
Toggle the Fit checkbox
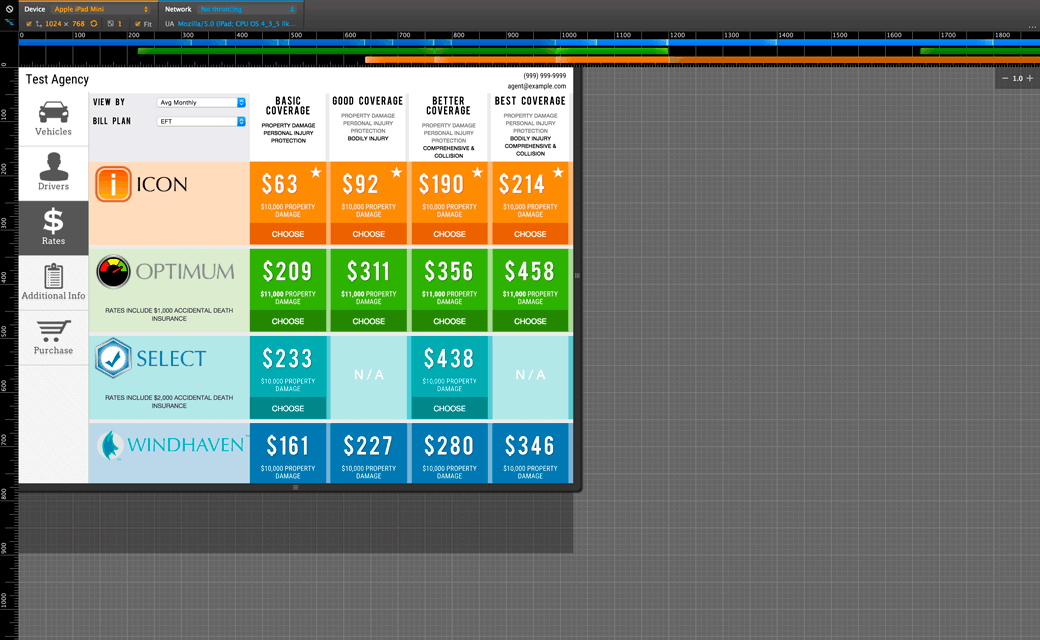pos(138,23)
